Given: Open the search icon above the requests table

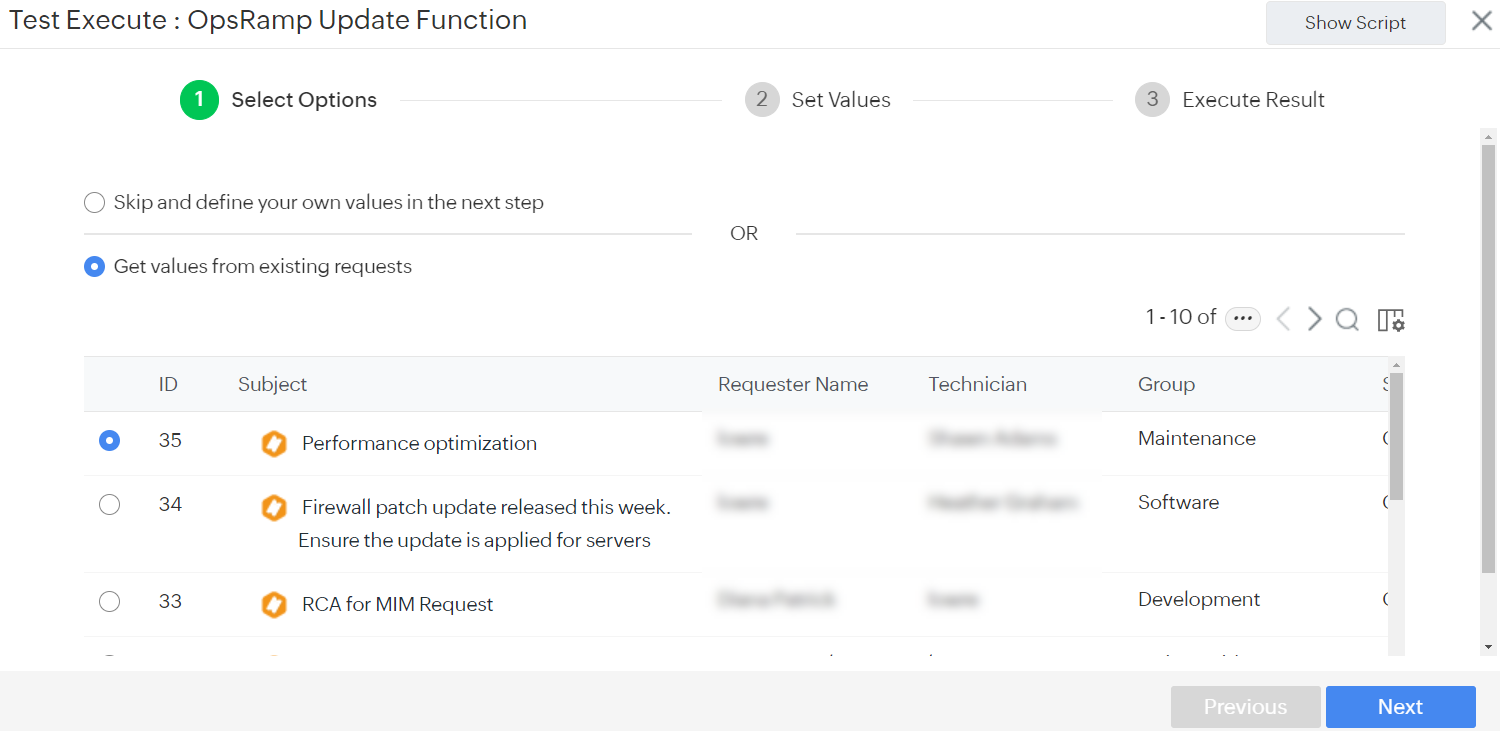Looking at the screenshot, I should pyautogui.click(x=1347, y=319).
